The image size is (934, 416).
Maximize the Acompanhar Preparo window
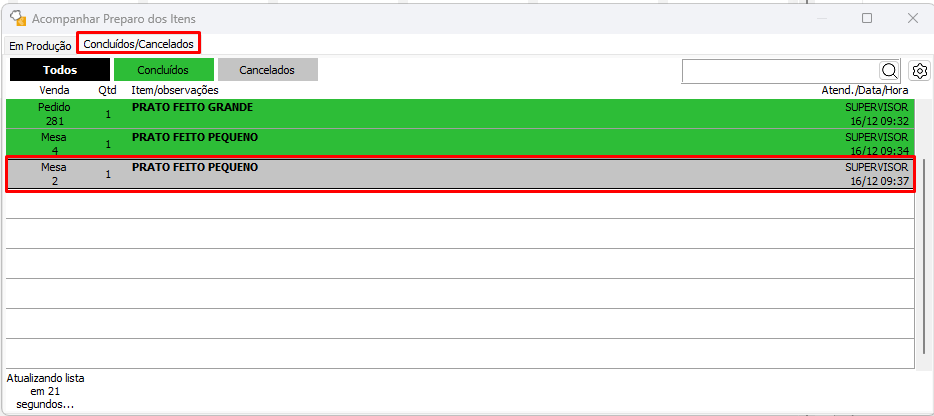click(x=867, y=18)
